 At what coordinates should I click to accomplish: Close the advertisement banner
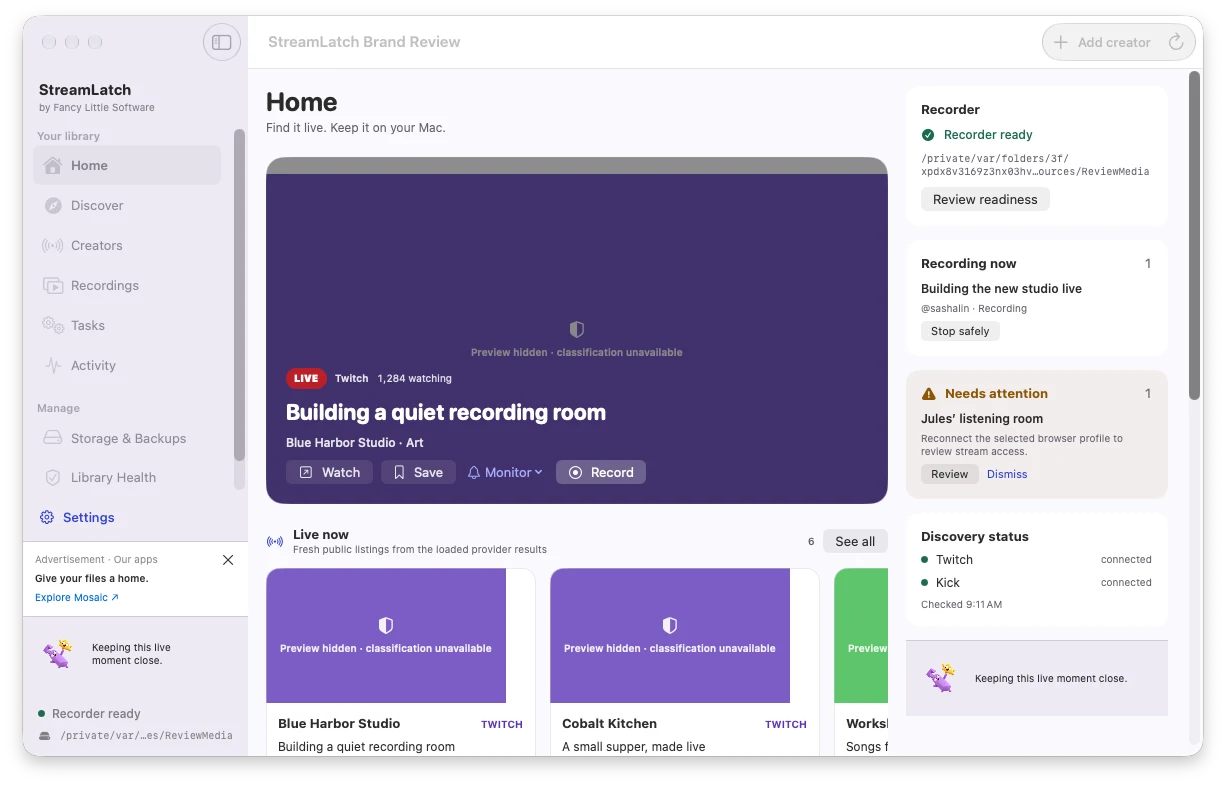(228, 560)
